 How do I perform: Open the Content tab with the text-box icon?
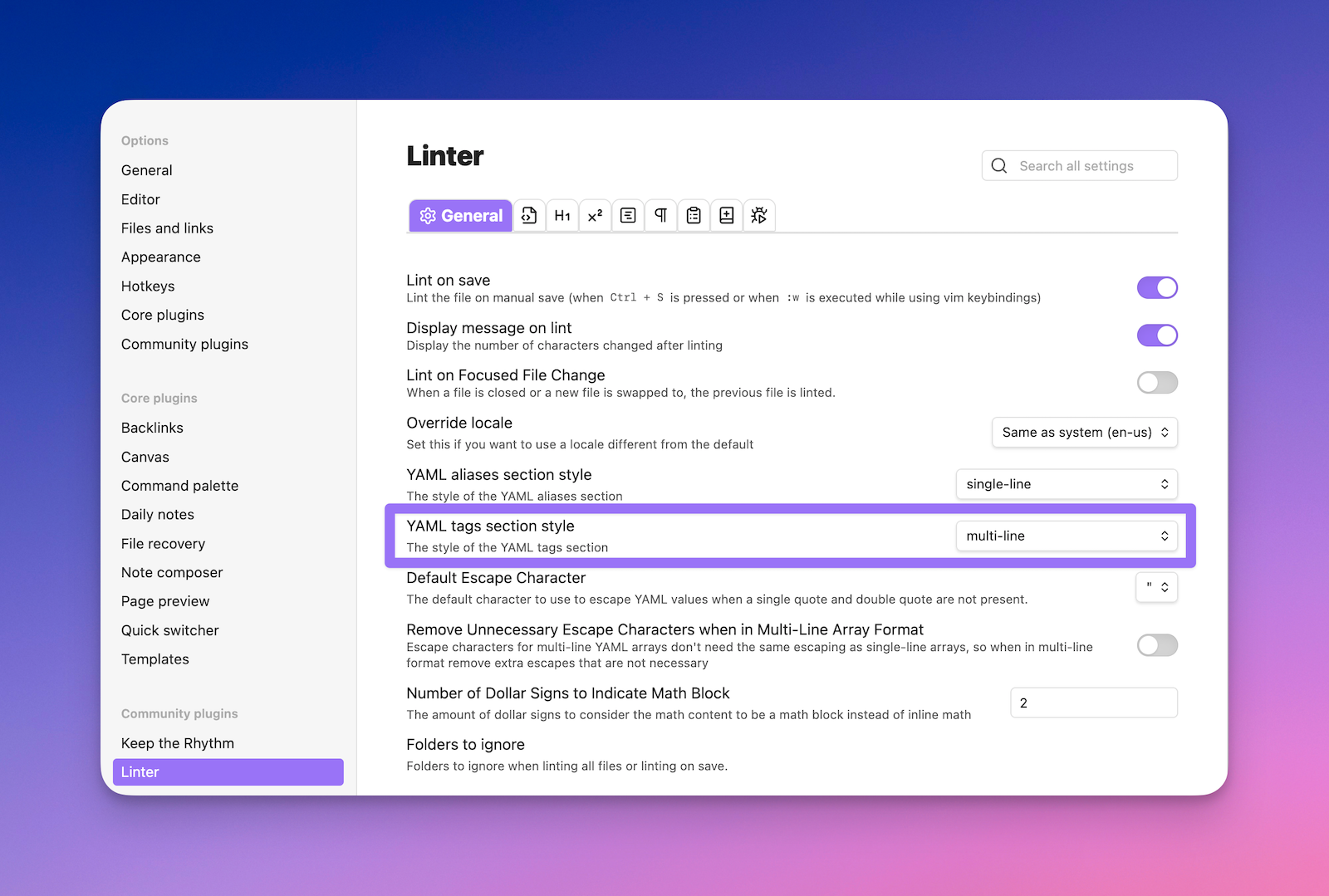(628, 216)
